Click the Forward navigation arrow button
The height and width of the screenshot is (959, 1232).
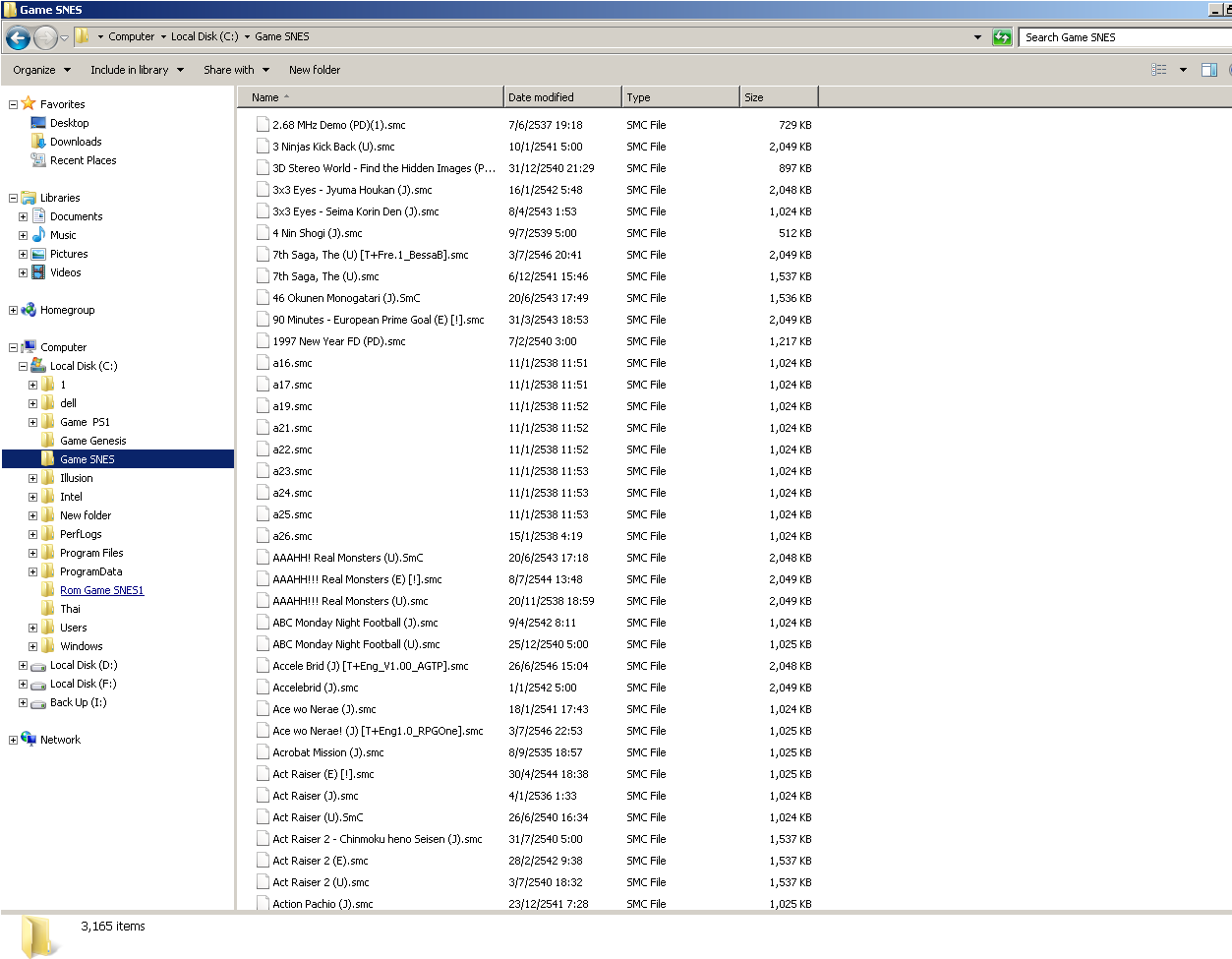[x=45, y=38]
